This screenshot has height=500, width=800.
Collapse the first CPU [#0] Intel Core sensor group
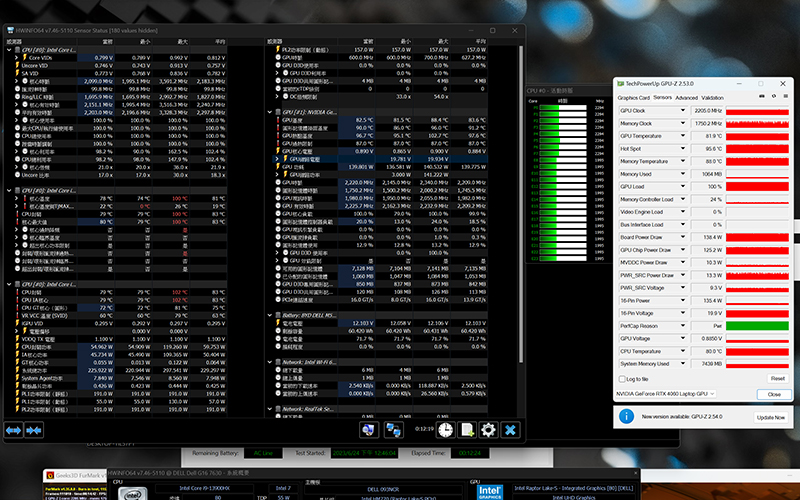[9, 50]
